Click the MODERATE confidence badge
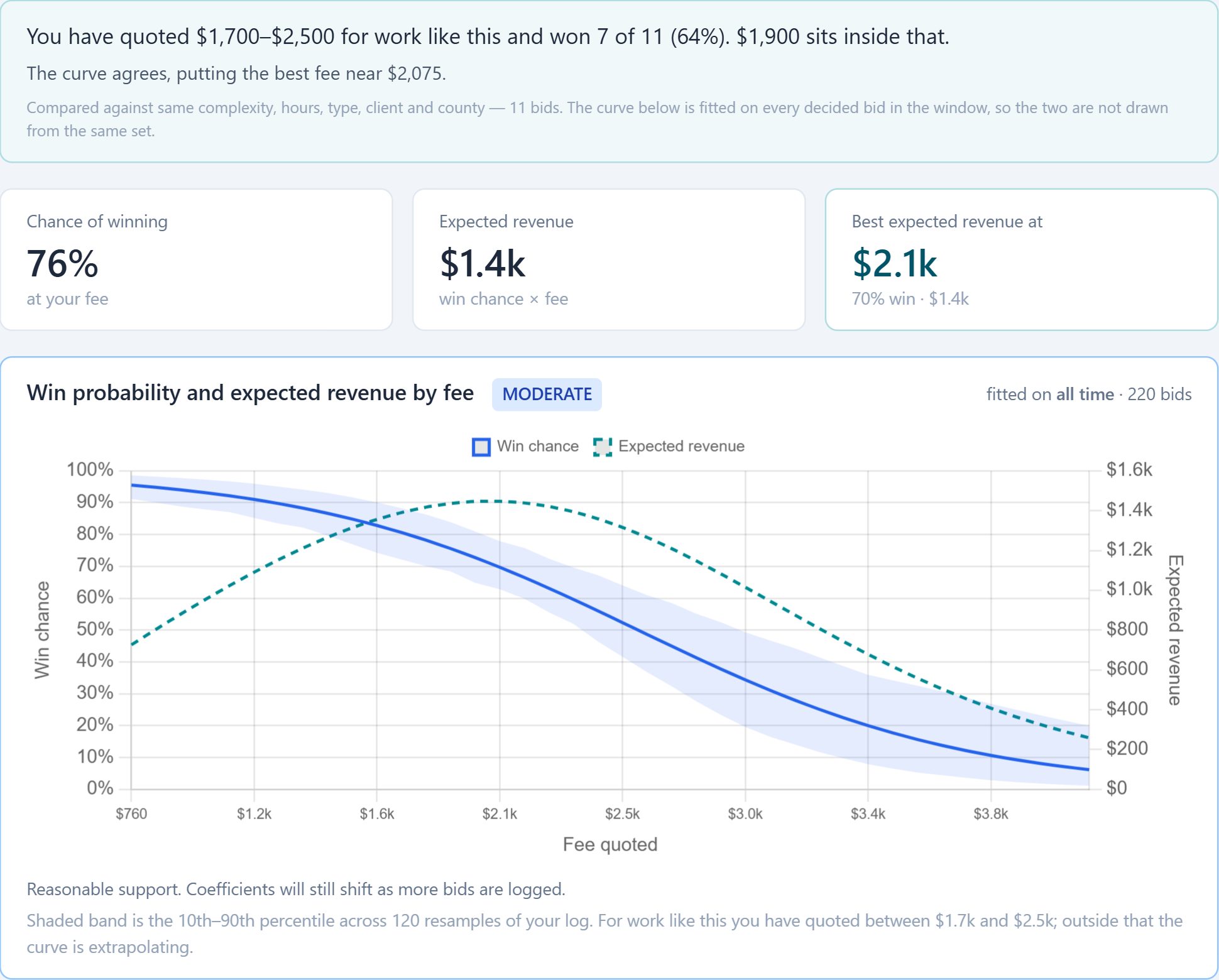The image size is (1219, 980). point(547,395)
